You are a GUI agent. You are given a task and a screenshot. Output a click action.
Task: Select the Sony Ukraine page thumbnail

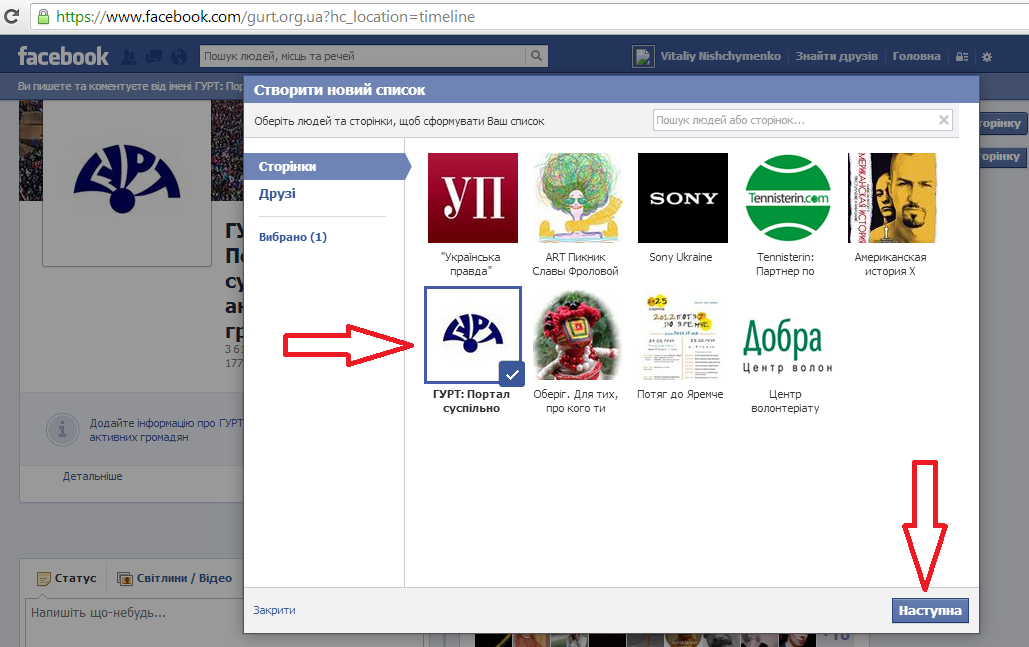682,198
